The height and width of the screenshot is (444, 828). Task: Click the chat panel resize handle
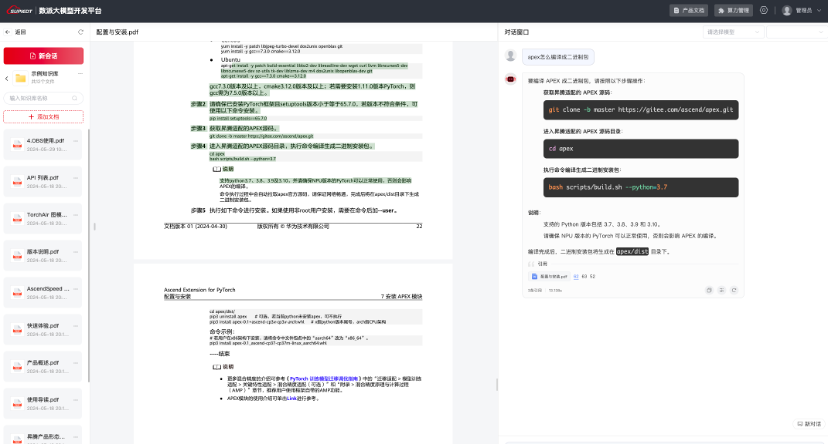coord(497,385)
